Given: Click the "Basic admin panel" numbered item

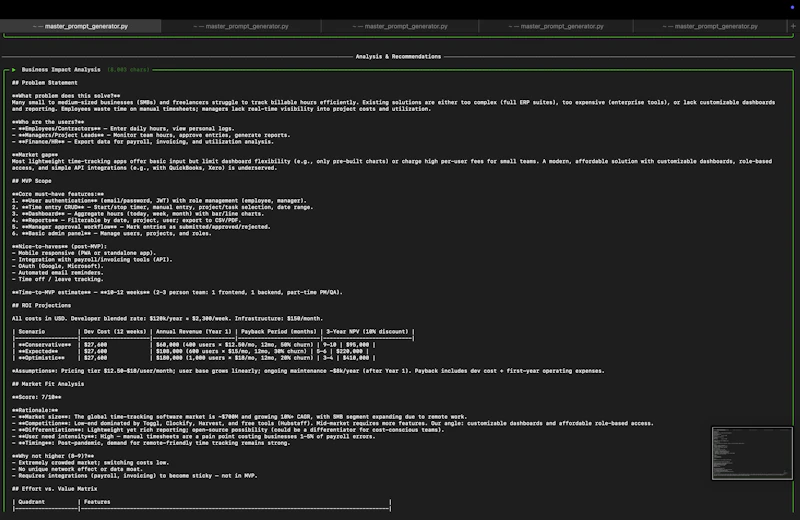Looking at the screenshot, I should [111, 233].
